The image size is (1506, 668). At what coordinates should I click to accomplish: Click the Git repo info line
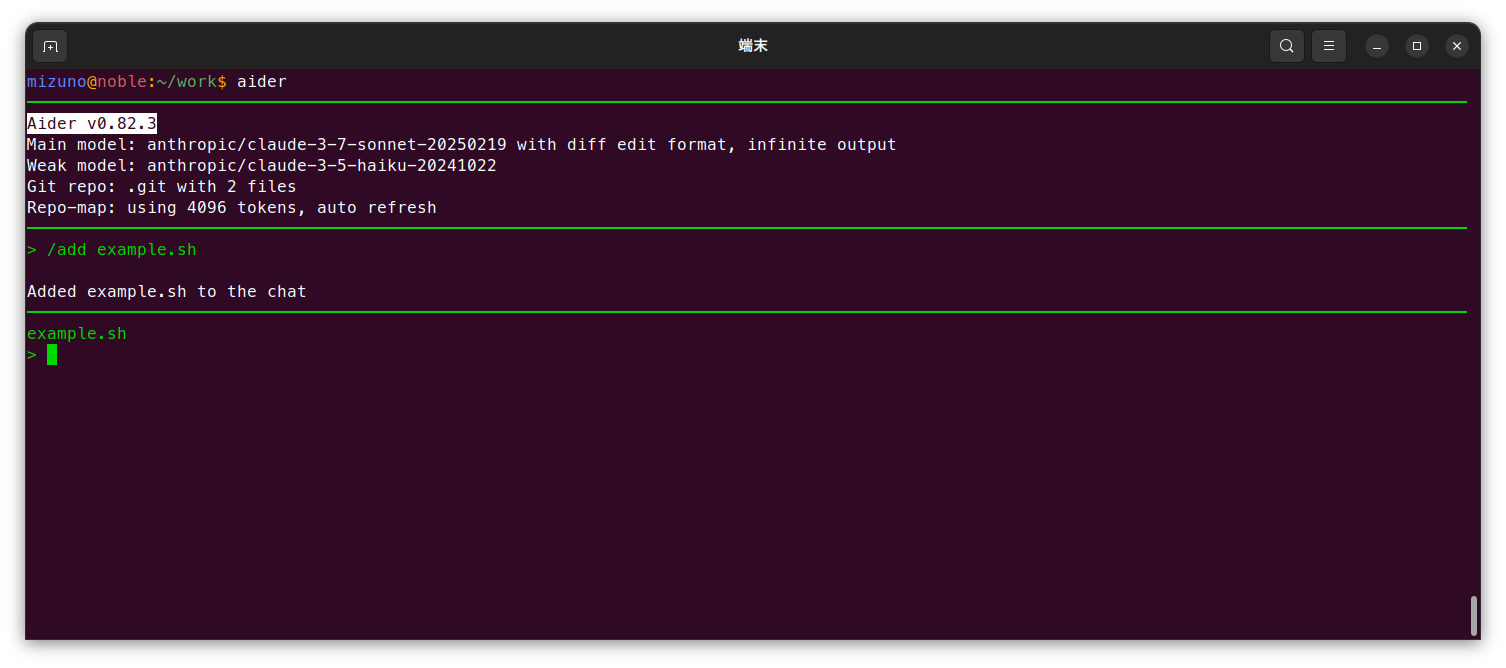point(161,187)
